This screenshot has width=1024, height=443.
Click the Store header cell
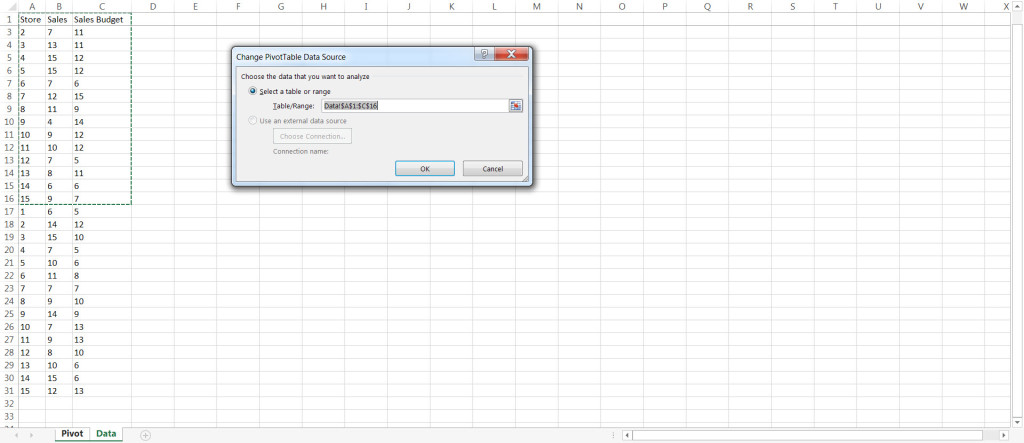coord(32,20)
